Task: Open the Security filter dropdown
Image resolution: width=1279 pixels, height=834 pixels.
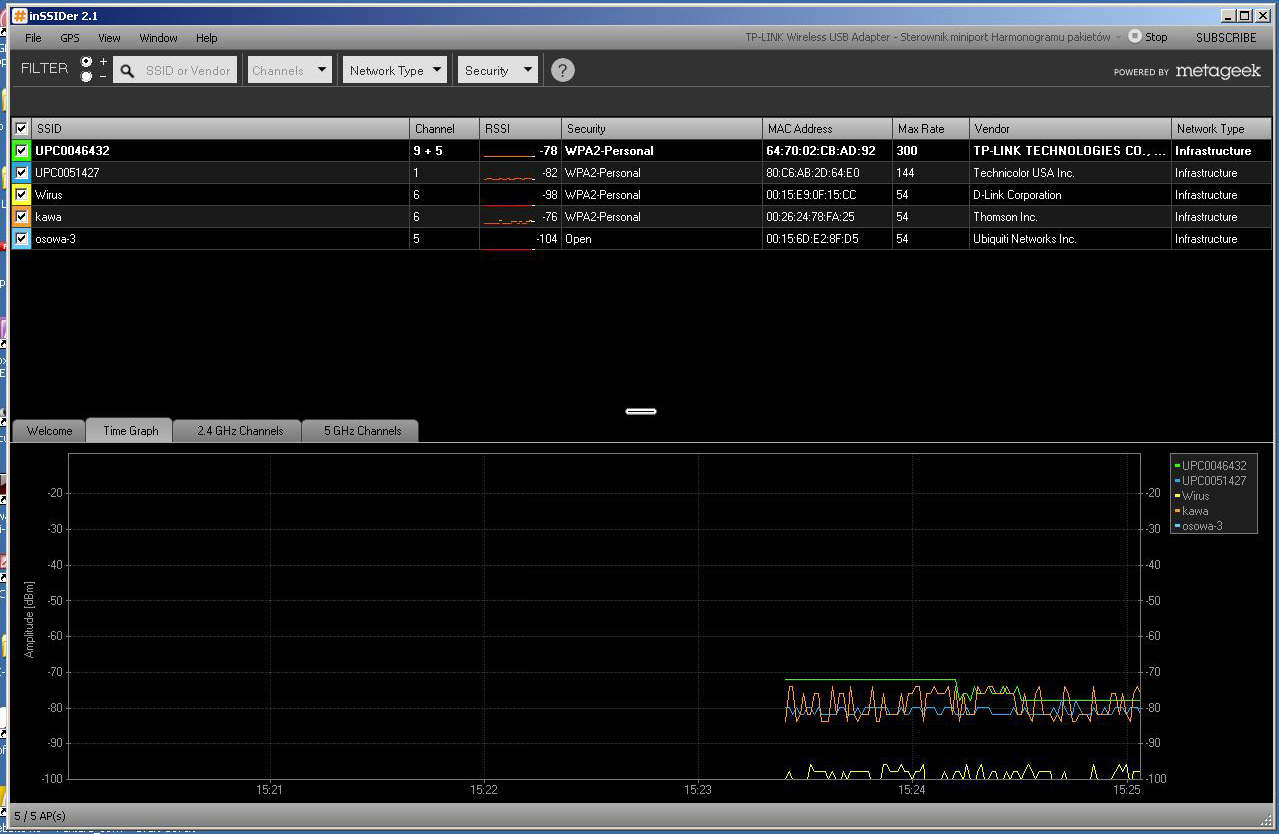Action: [499, 70]
